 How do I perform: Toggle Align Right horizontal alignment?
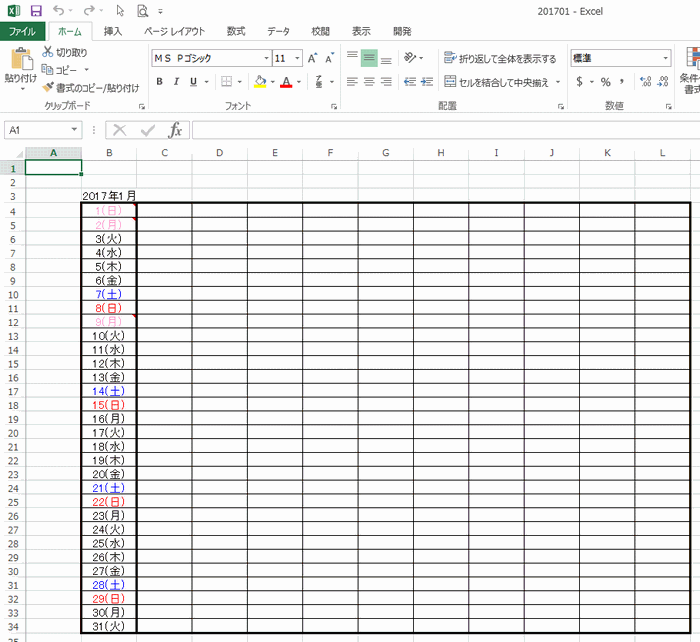386,81
